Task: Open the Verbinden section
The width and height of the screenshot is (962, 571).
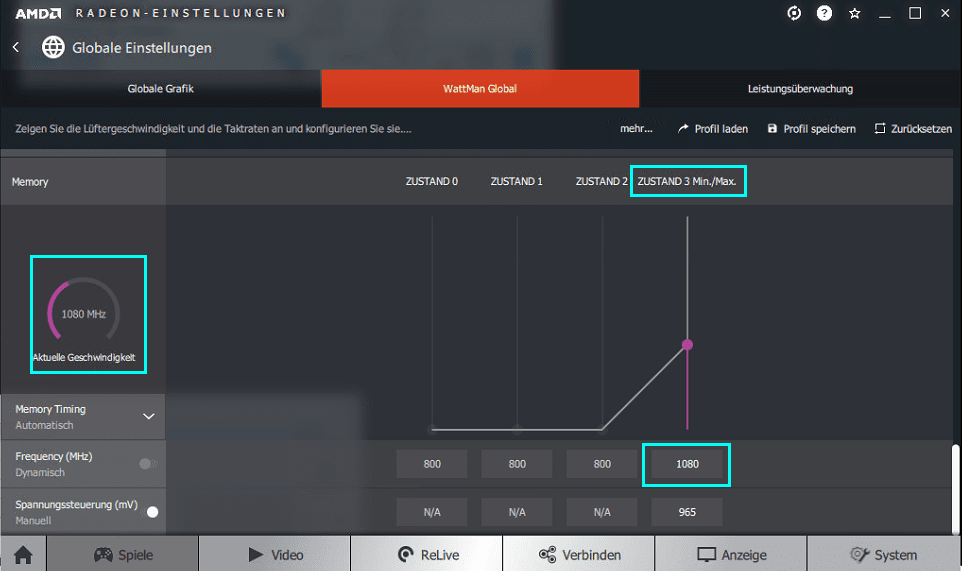Action: (x=579, y=554)
